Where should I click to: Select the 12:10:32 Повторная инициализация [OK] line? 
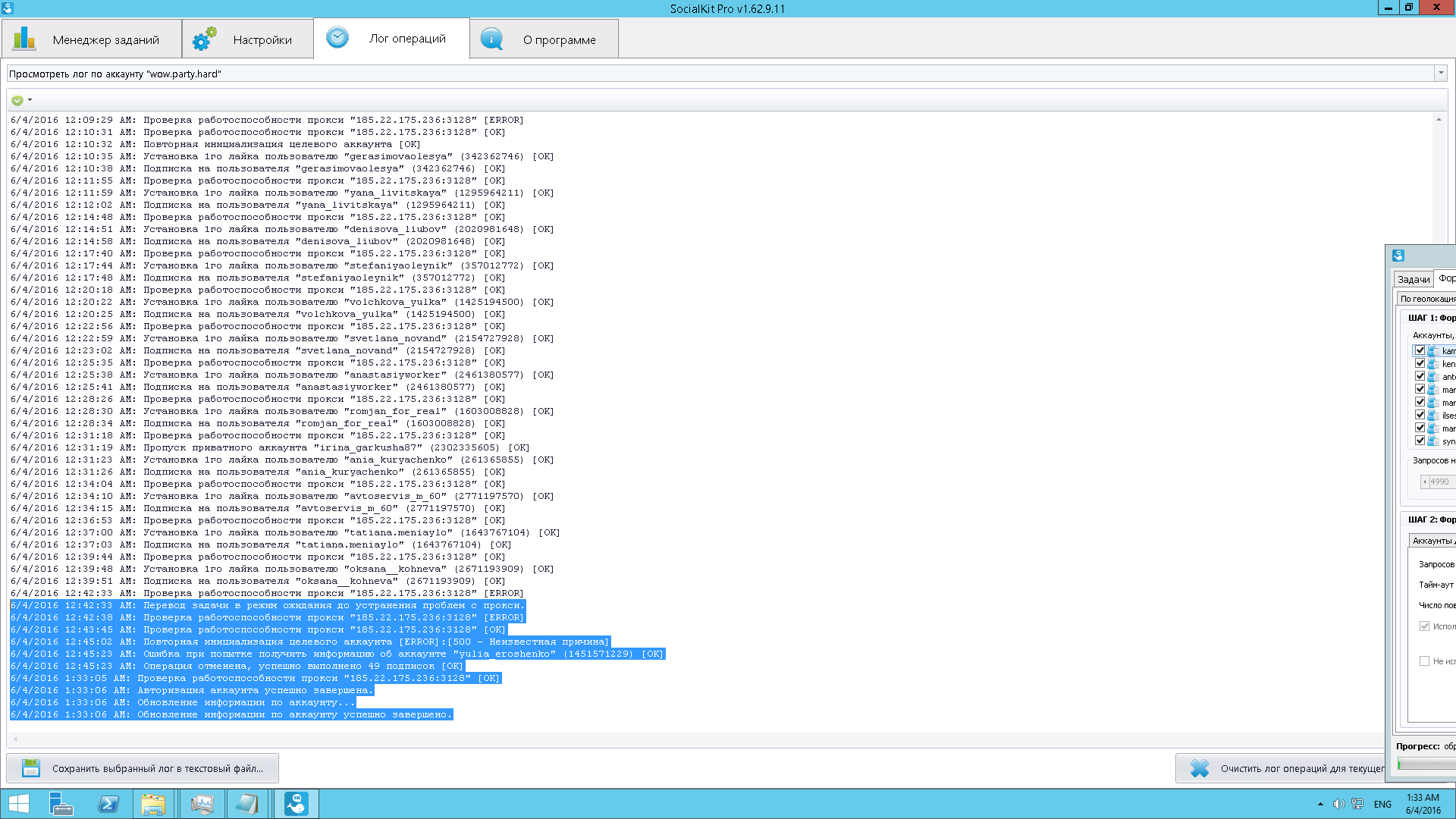click(215, 144)
